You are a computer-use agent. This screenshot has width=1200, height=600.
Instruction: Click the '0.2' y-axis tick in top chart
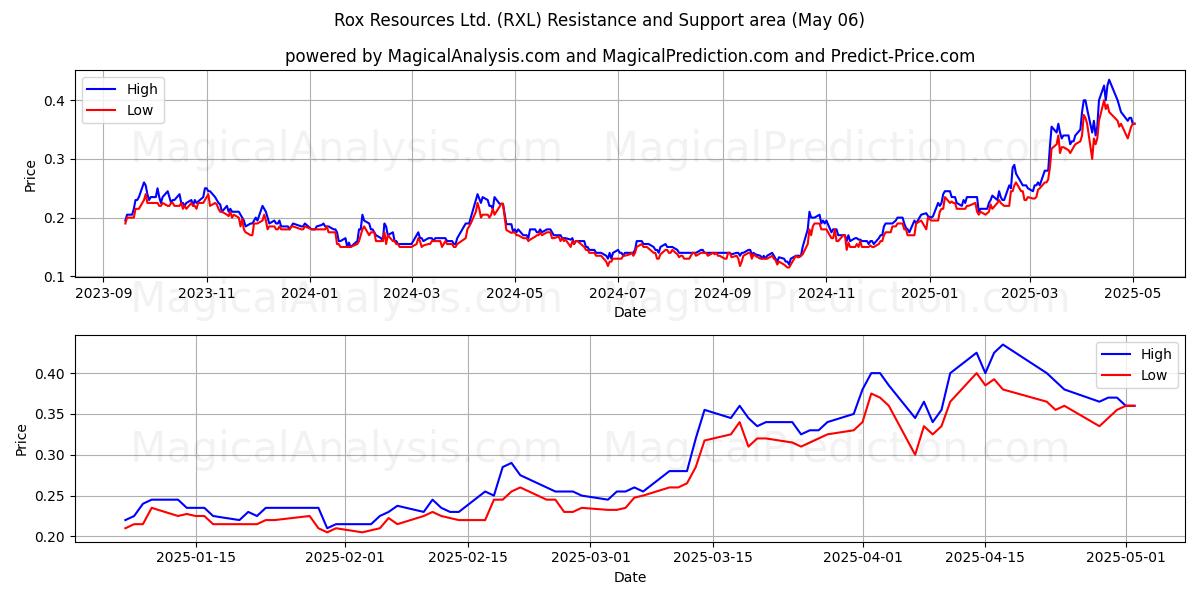57,218
